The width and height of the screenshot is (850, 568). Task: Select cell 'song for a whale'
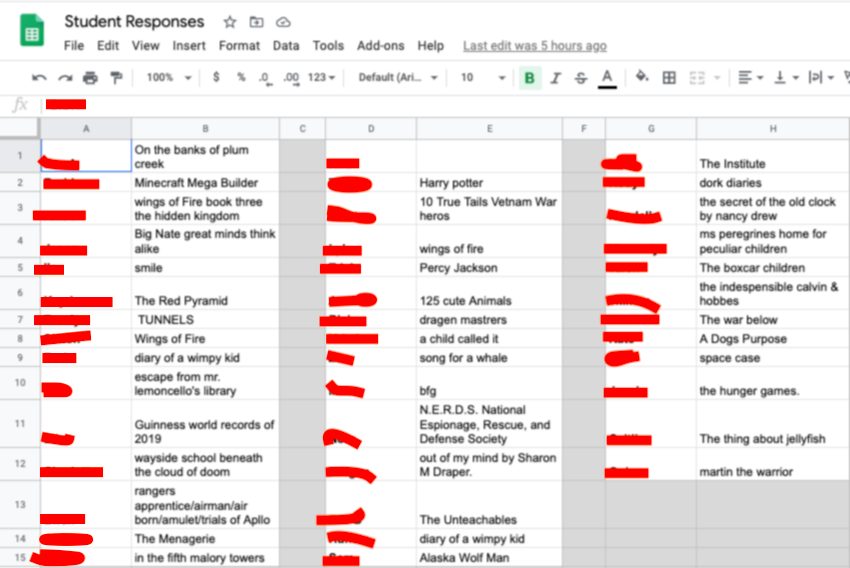tap(489, 358)
